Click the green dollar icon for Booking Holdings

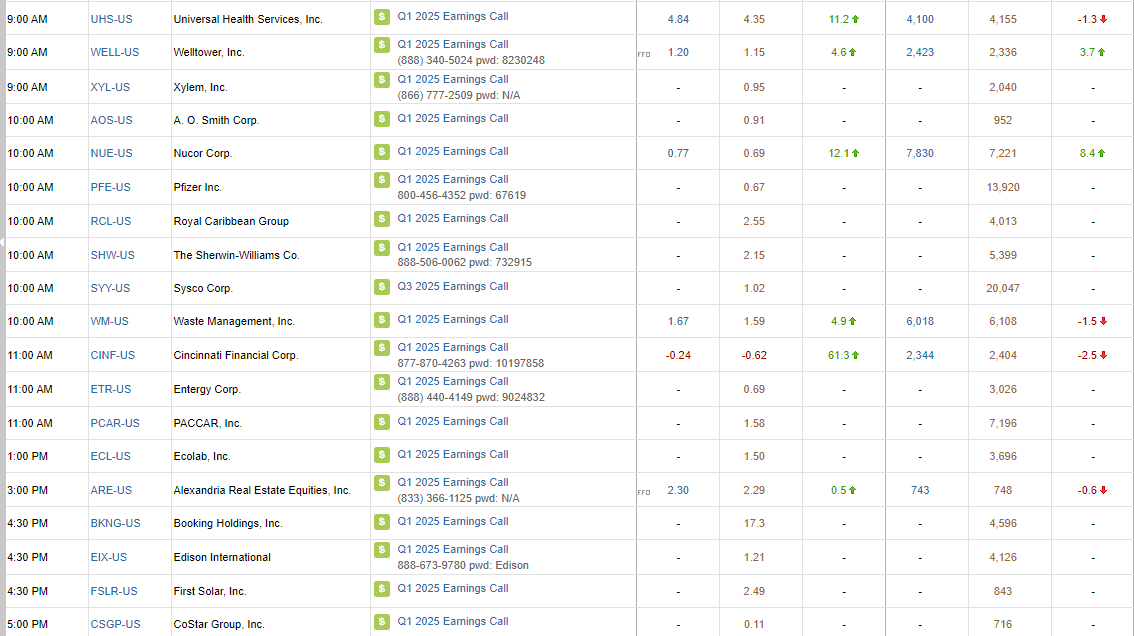click(382, 521)
